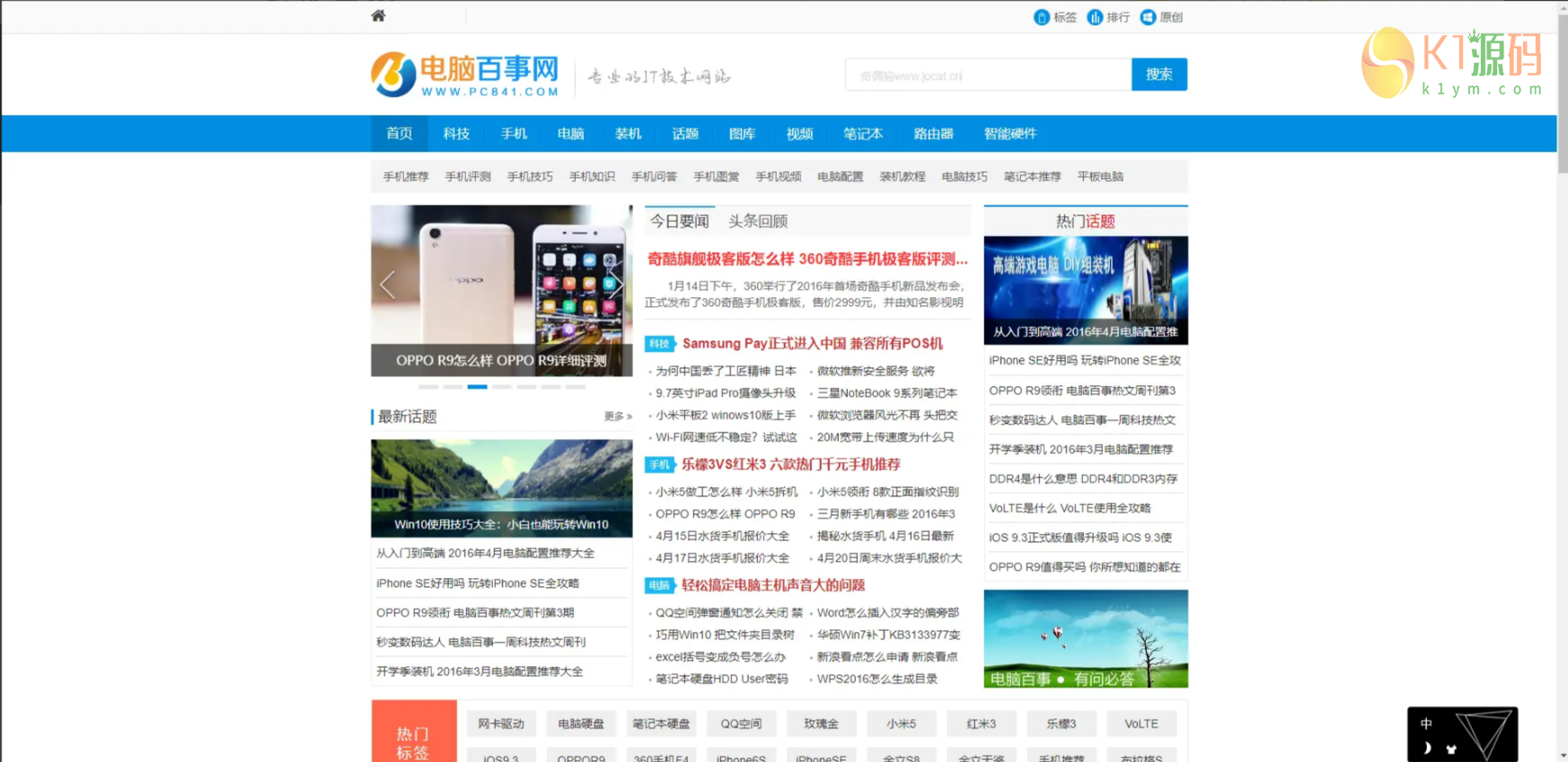Image resolution: width=1568 pixels, height=762 pixels.
Task: Open the 排行 ranking icon link
Action: point(1108,17)
